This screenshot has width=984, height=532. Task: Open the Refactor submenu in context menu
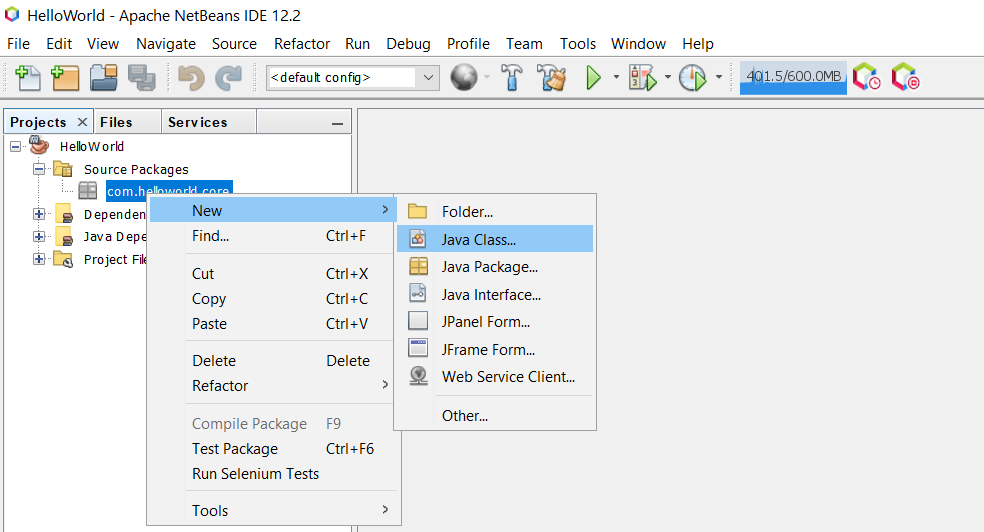[x=274, y=385]
